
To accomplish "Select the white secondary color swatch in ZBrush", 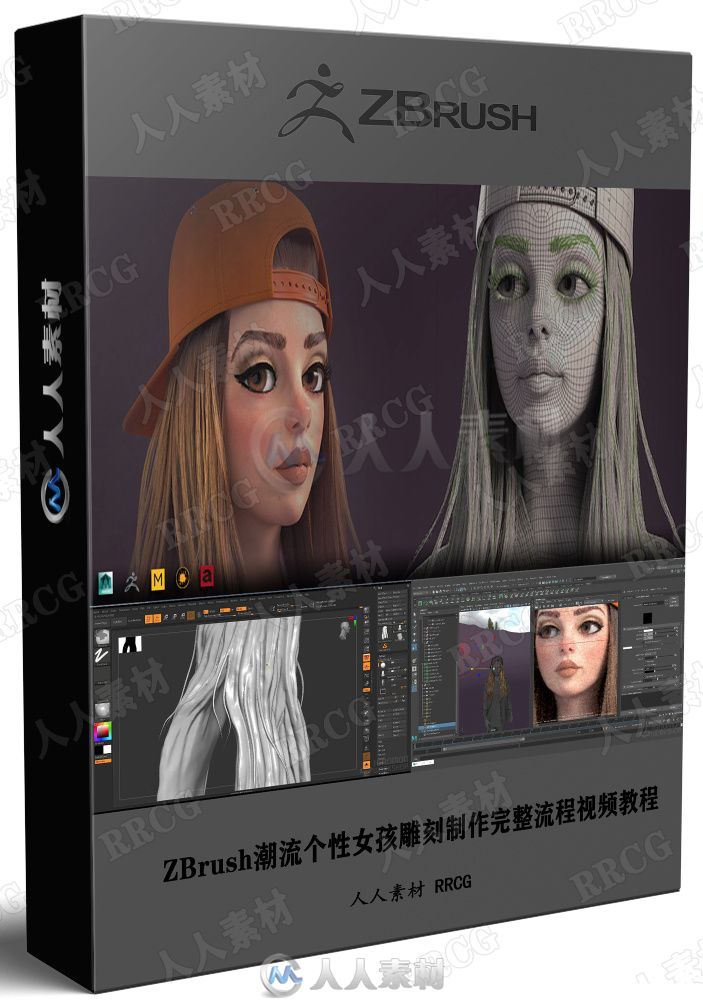I will [x=106, y=749].
